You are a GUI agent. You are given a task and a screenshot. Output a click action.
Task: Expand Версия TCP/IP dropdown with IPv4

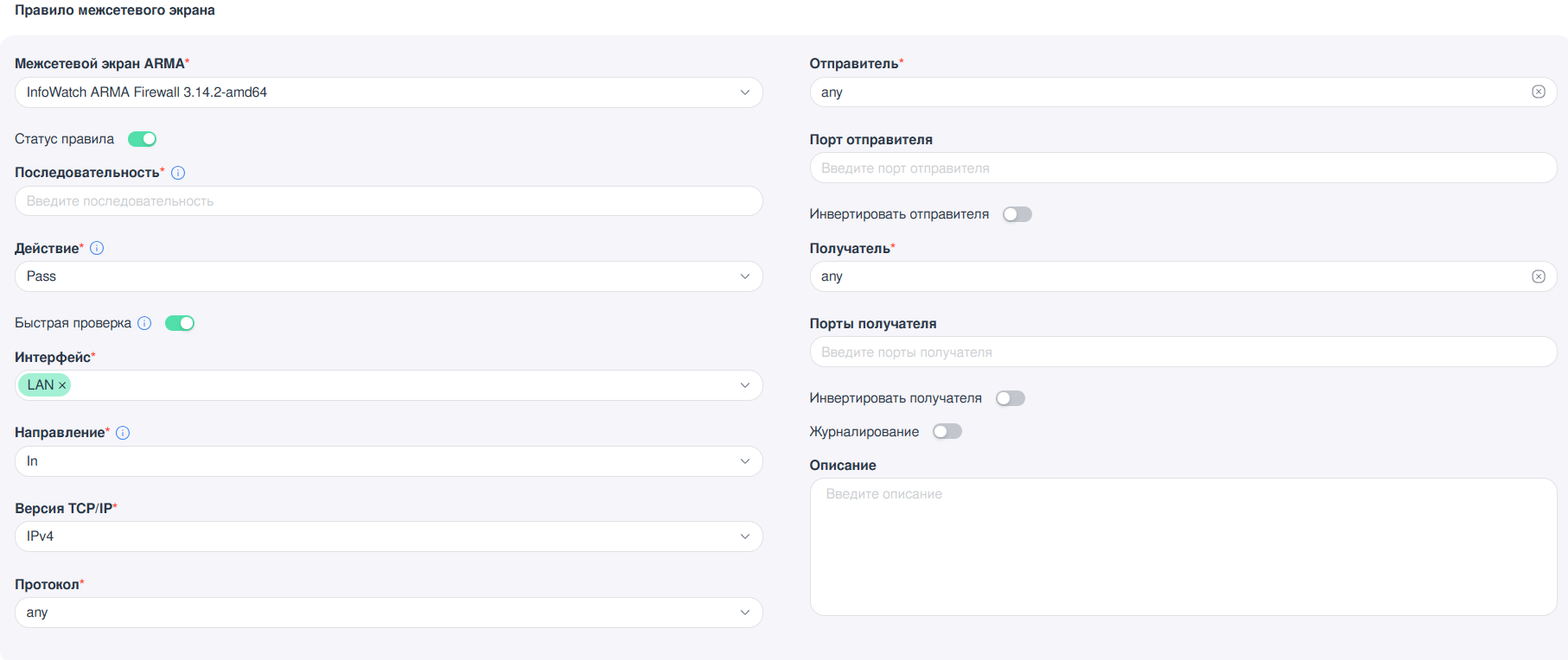[x=388, y=536]
